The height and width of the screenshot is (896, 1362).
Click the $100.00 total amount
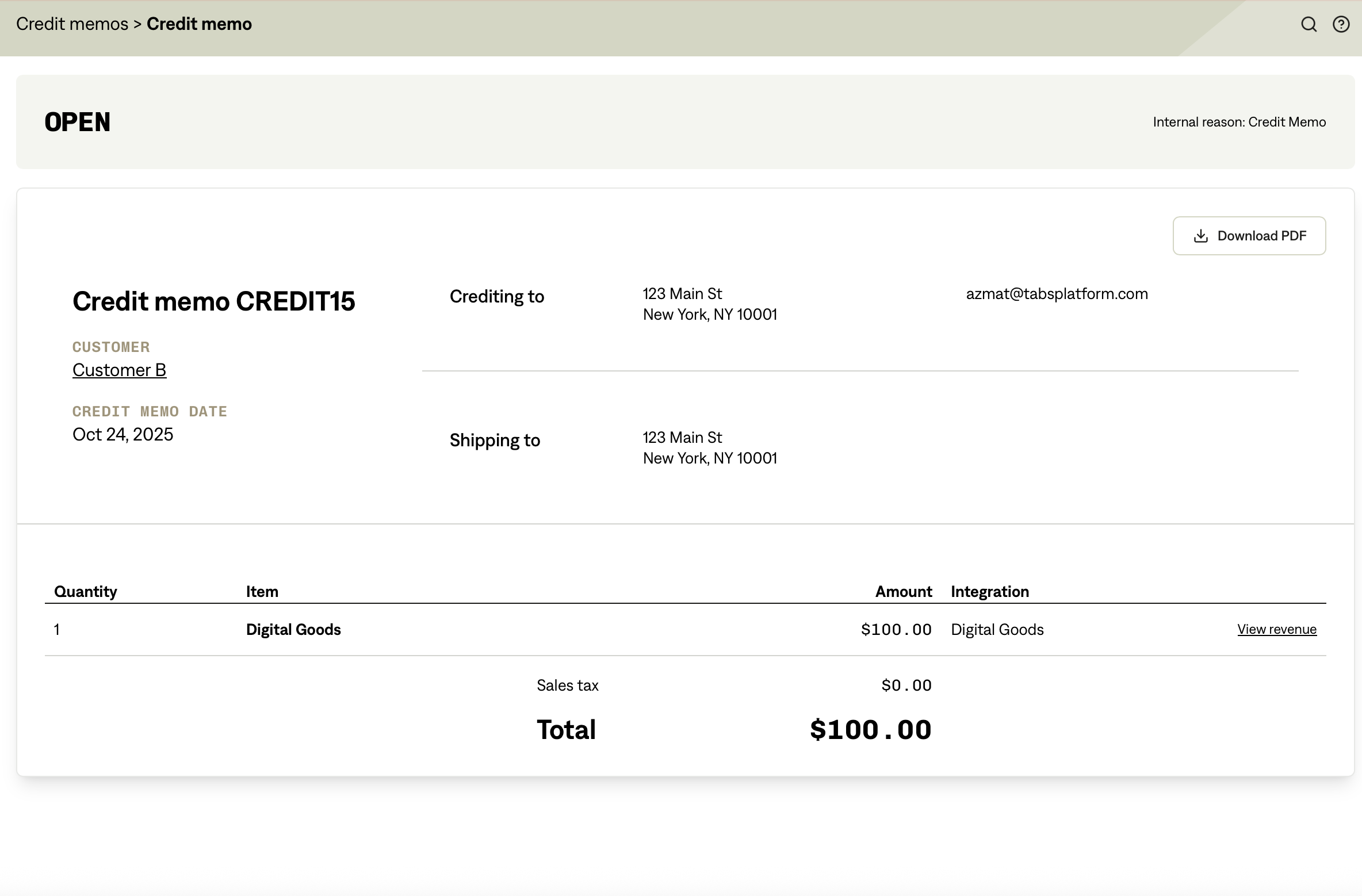pyautogui.click(x=870, y=730)
